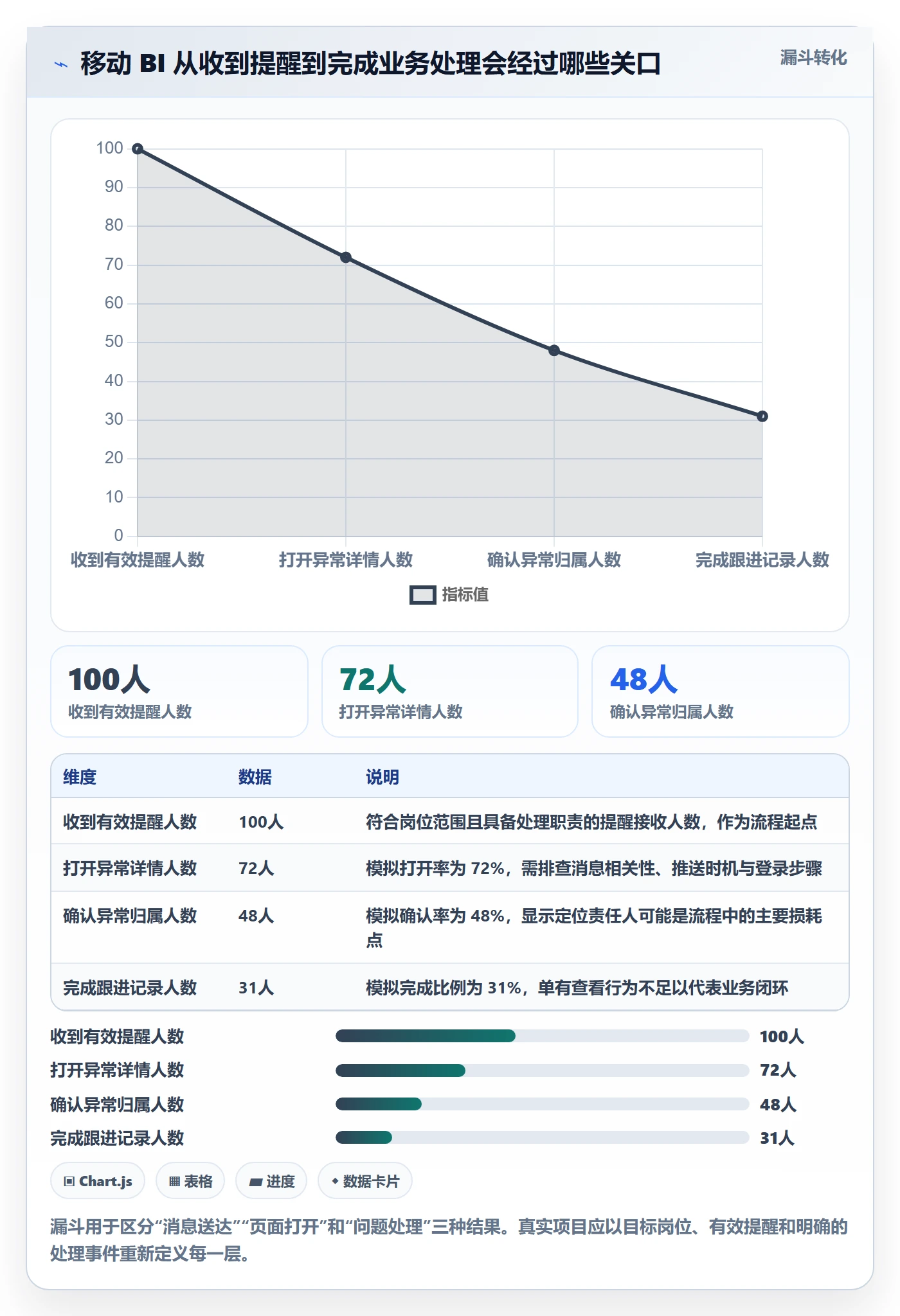Click the 漏斗转化 label in header
Image resolution: width=900 pixels, height=1316 pixels.
point(813,58)
